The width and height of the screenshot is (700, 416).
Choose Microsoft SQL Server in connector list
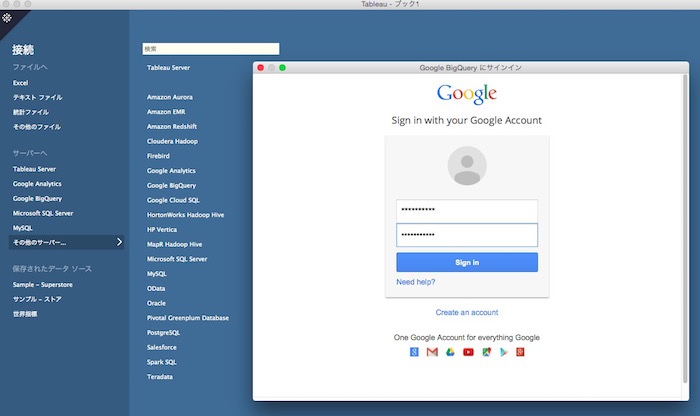point(177,259)
